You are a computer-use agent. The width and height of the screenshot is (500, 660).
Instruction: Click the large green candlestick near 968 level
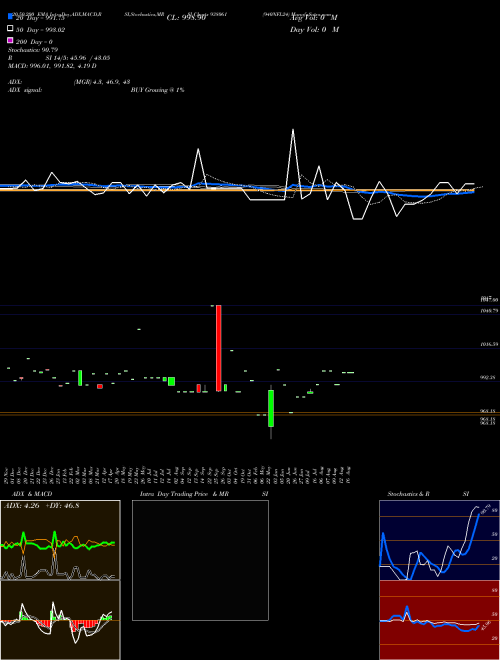[x=271, y=408]
